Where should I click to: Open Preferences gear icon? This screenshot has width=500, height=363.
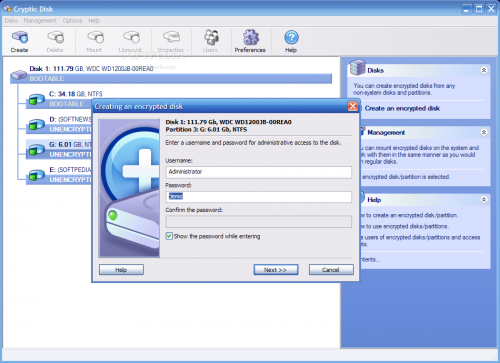(x=251, y=37)
